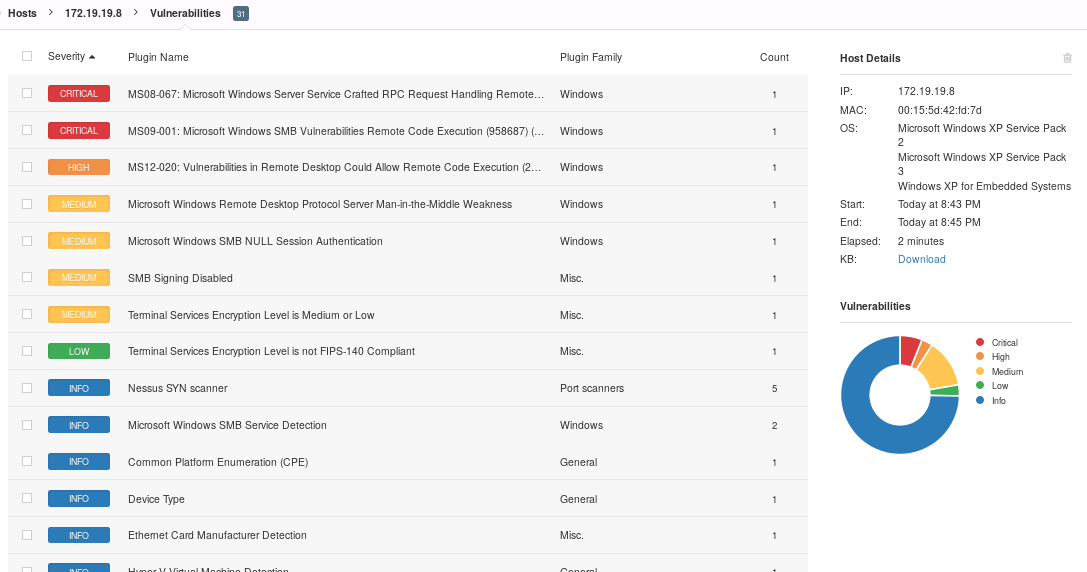Image resolution: width=1087 pixels, height=572 pixels.
Task: Check the box for MS09-001 vulnerability row
Action: (27, 130)
